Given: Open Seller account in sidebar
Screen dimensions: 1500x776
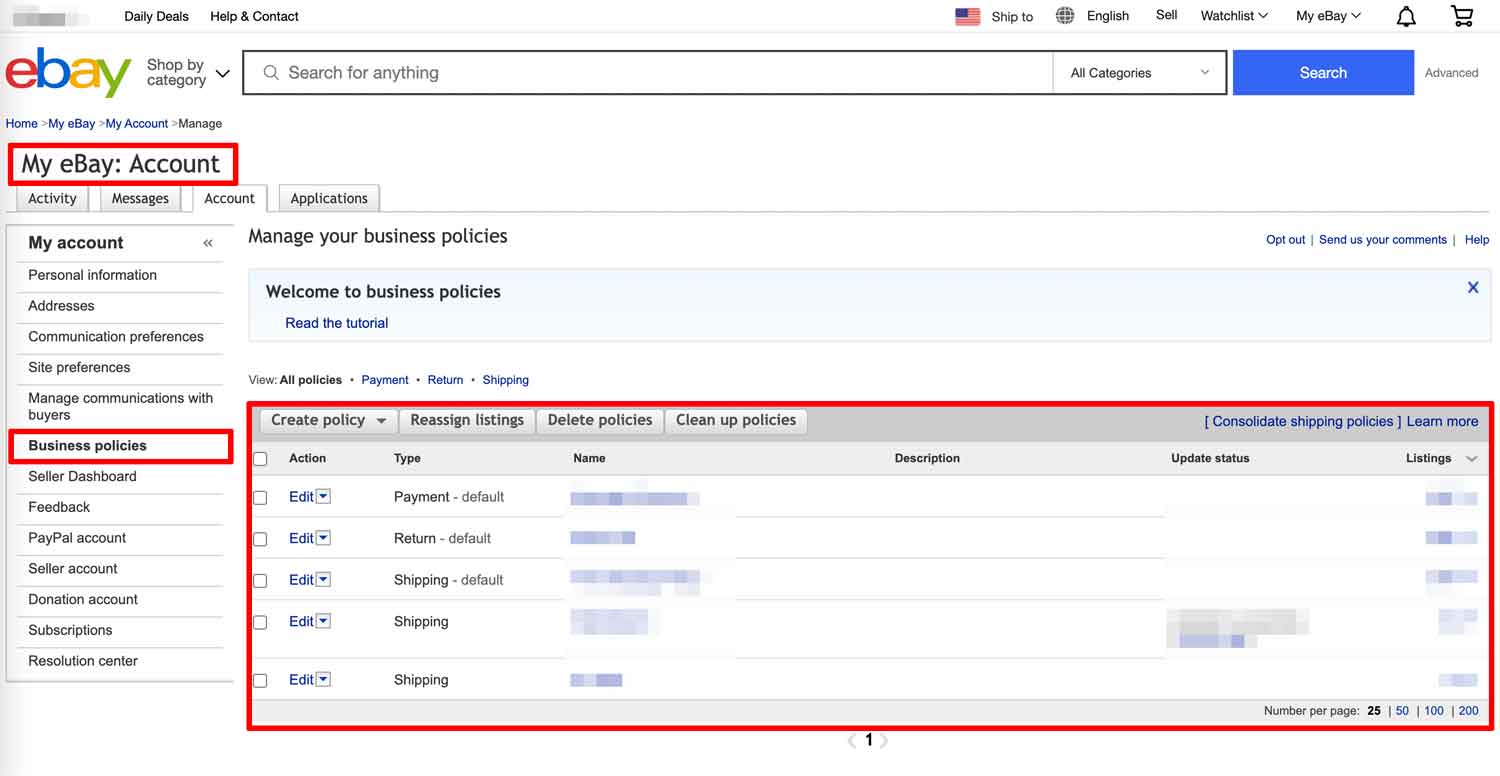Looking at the screenshot, I should coord(73,569).
